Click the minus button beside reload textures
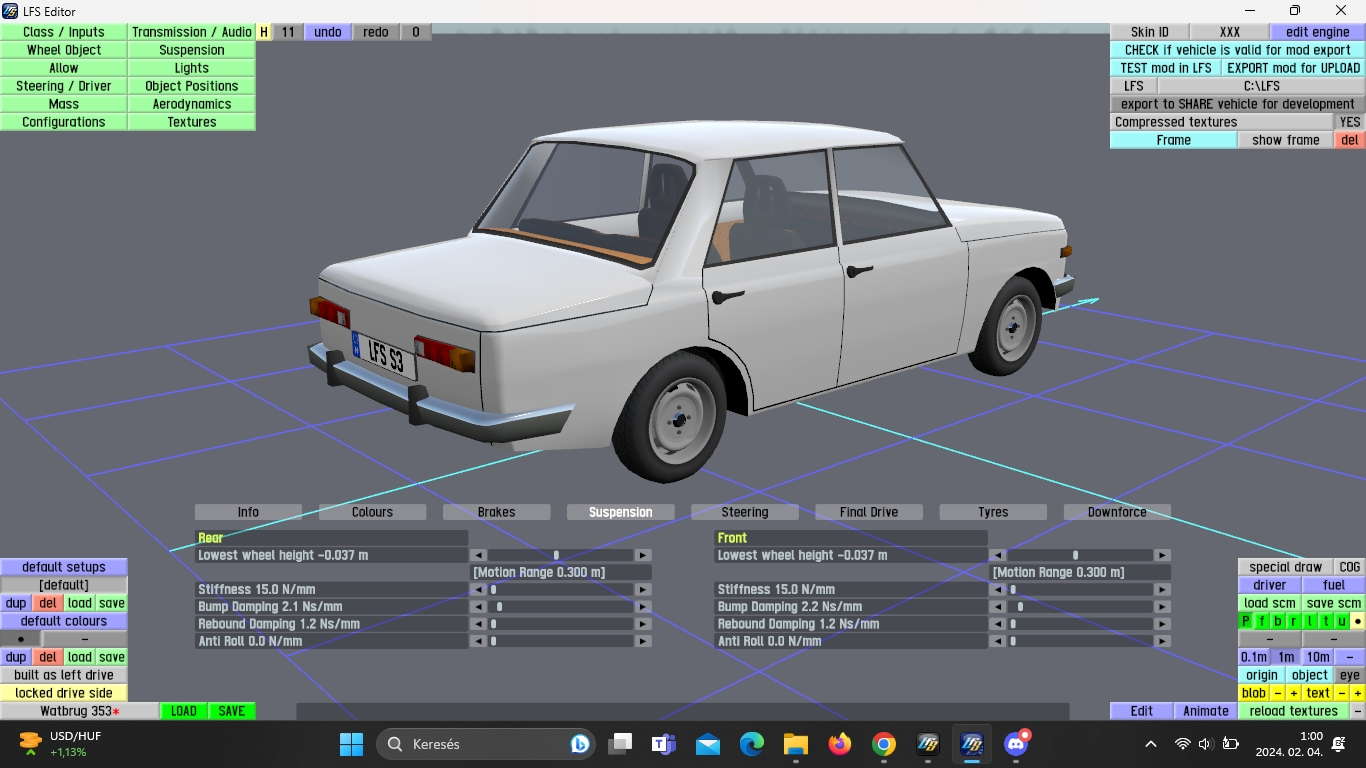Viewport: 1366px width, 768px height. tap(1358, 711)
